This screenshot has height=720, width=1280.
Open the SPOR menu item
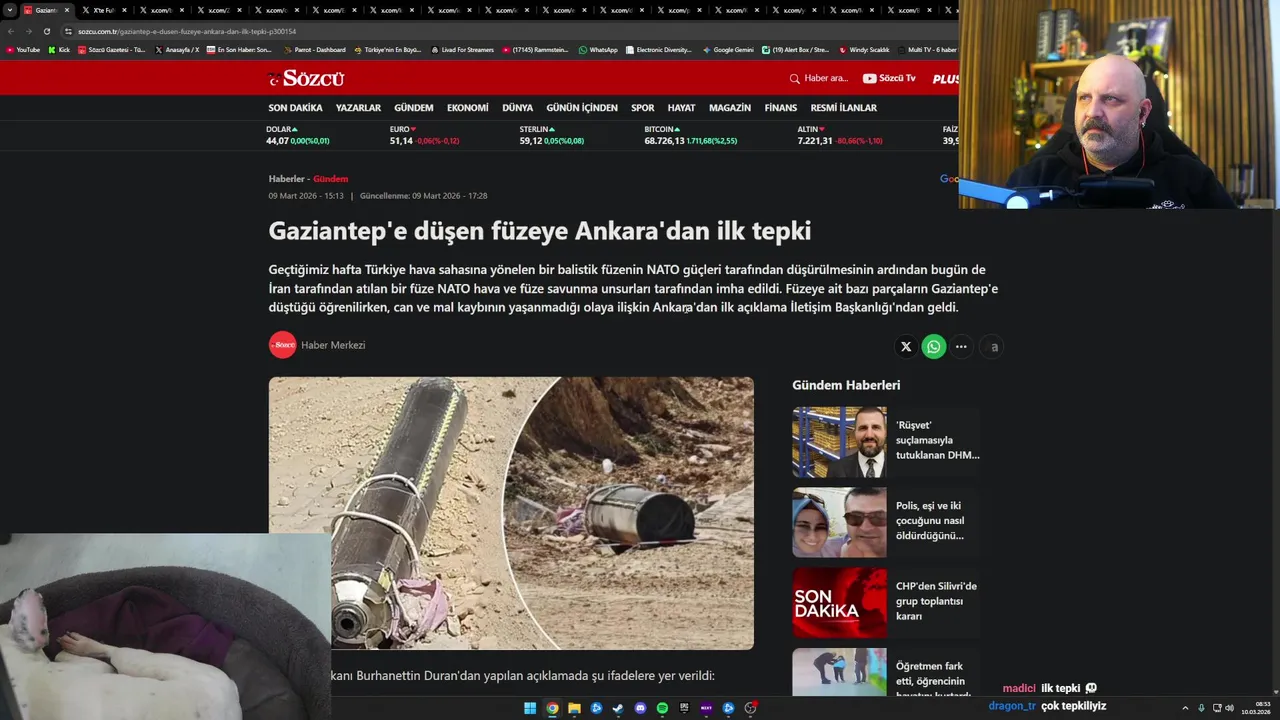(x=643, y=108)
